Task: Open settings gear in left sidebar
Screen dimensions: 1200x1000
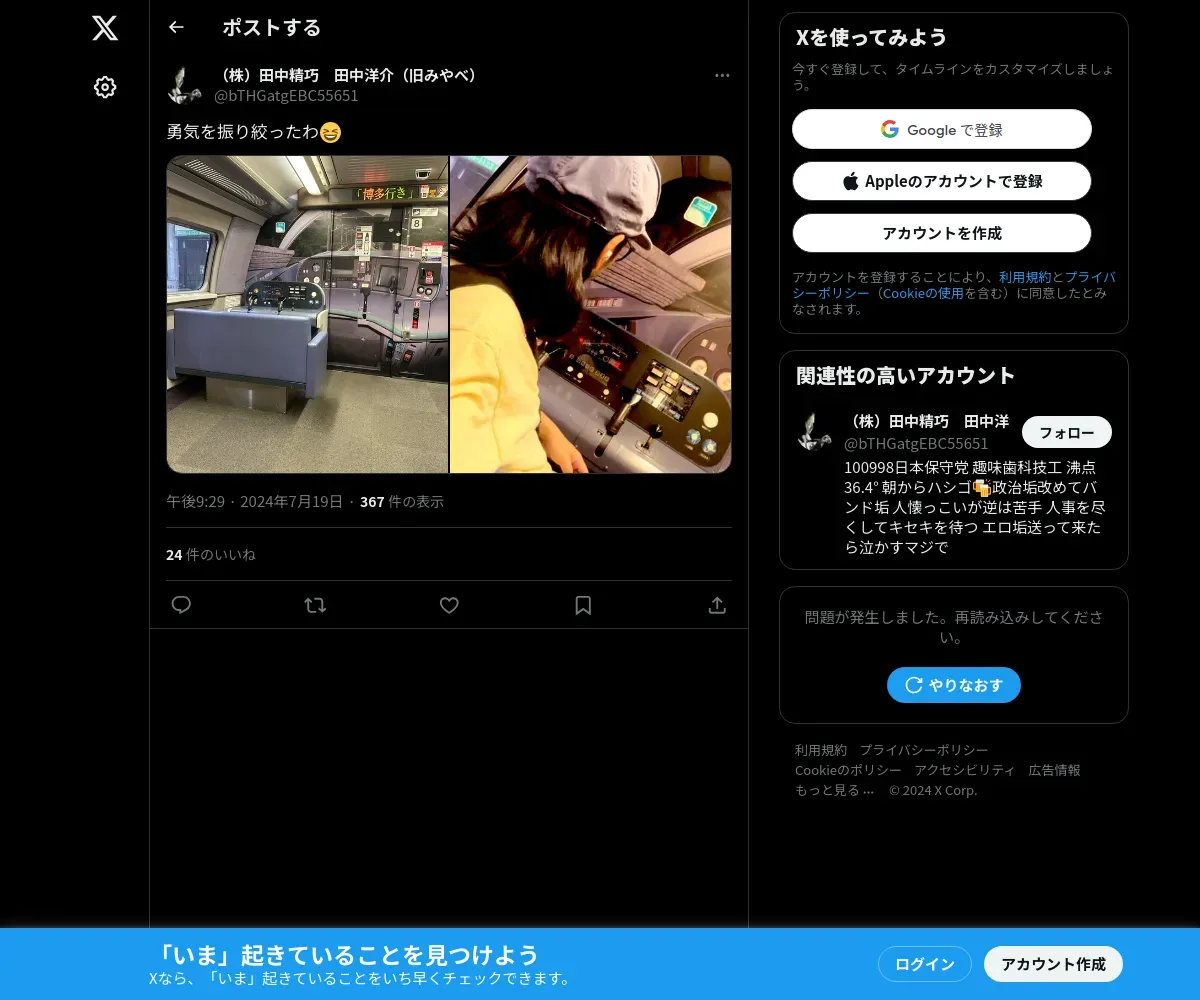Action: tap(105, 87)
